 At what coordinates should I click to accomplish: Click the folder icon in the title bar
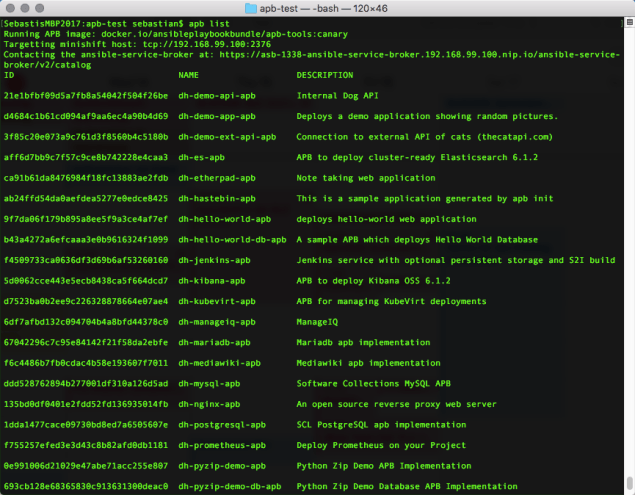(251, 8)
